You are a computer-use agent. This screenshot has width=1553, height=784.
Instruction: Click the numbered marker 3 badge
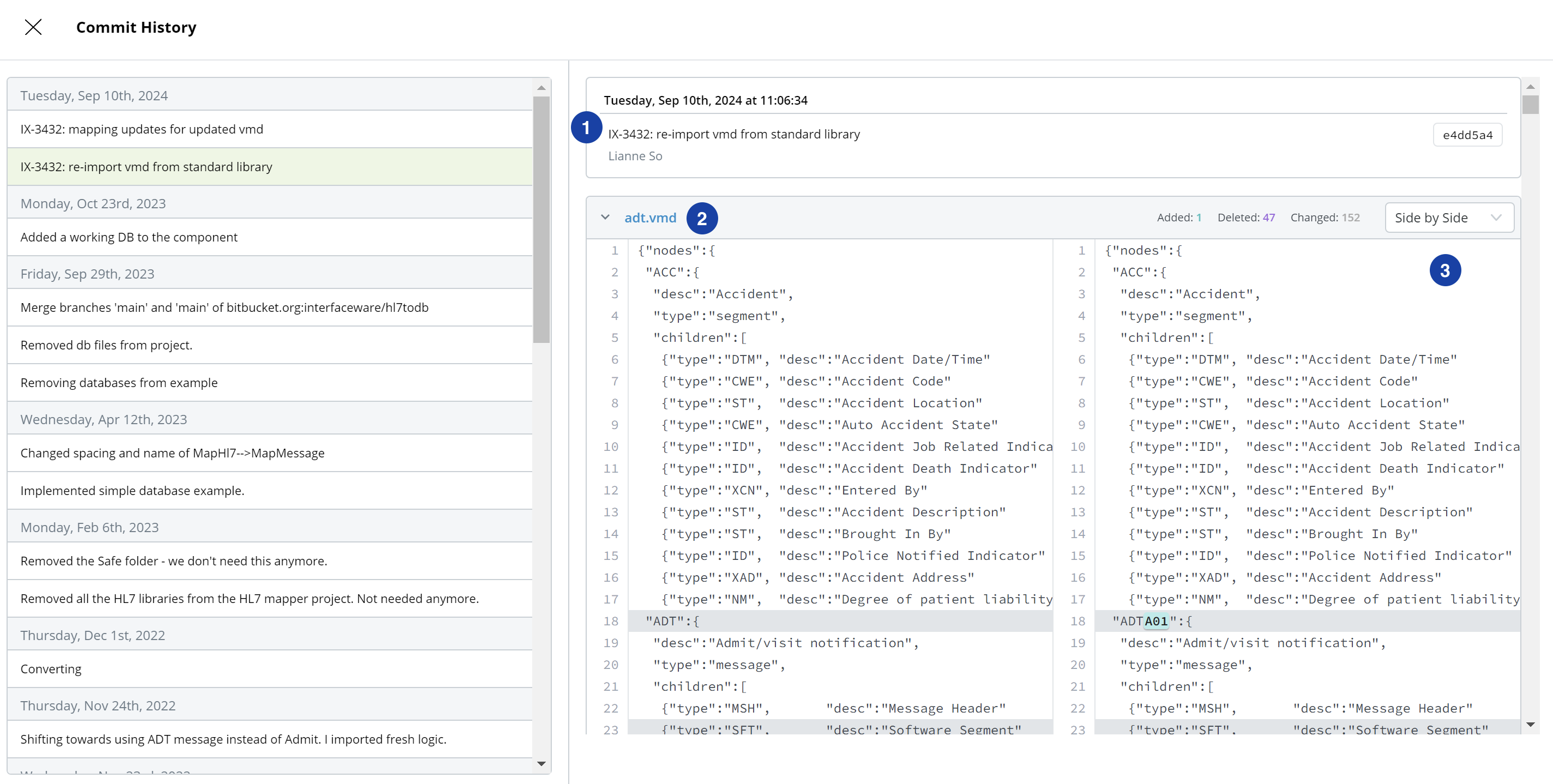pyautogui.click(x=1444, y=270)
